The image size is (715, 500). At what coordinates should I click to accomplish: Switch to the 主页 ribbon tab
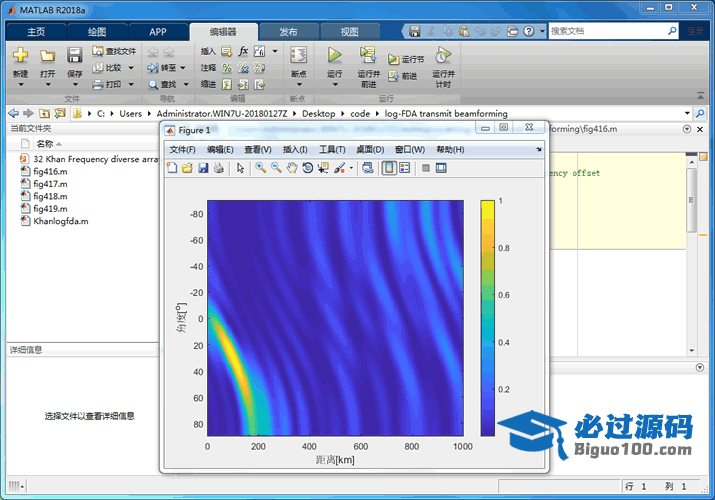coord(36,32)
